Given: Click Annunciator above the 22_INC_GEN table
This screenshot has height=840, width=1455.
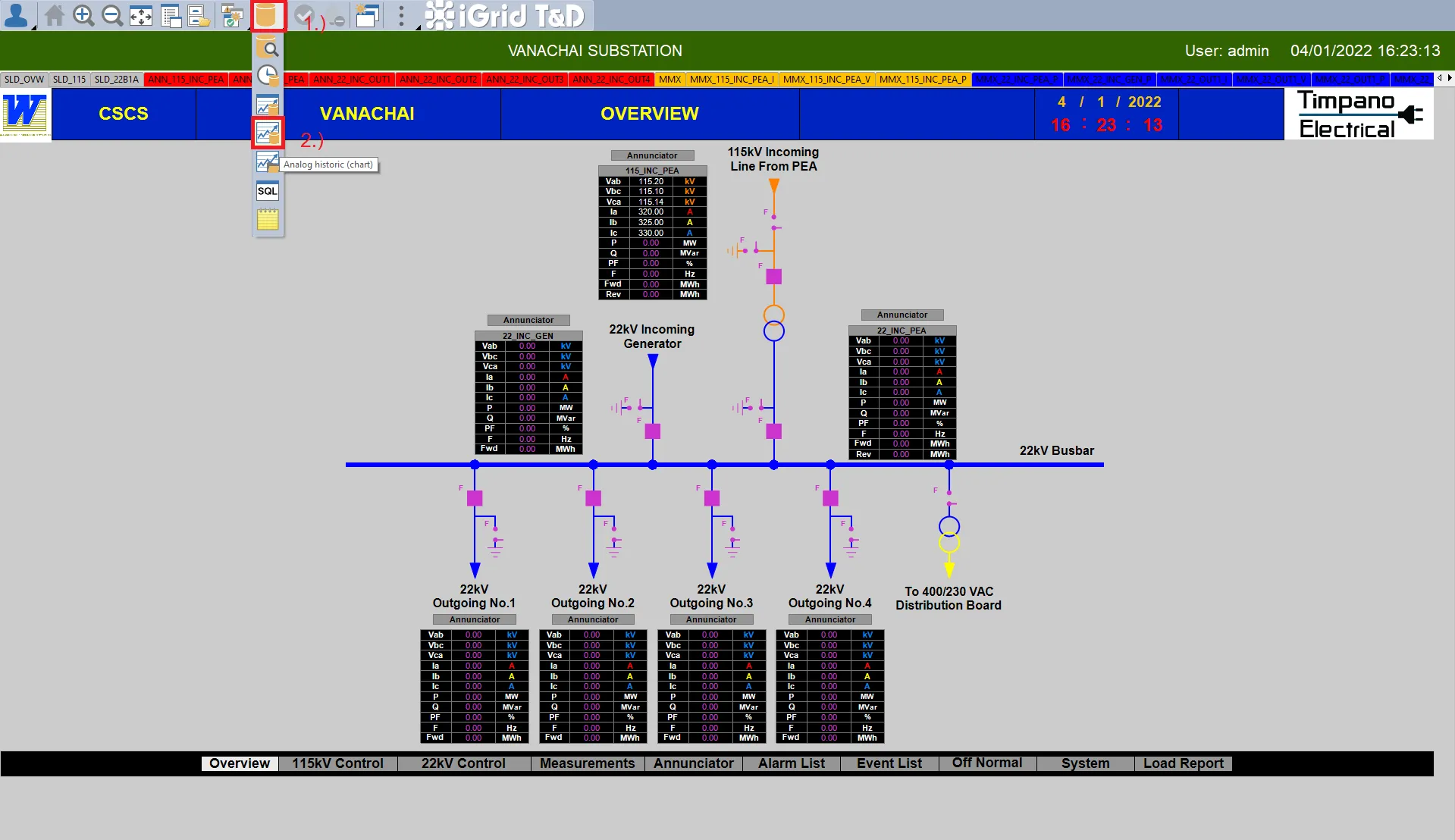Looking at the screenshot, I should 528,320.
